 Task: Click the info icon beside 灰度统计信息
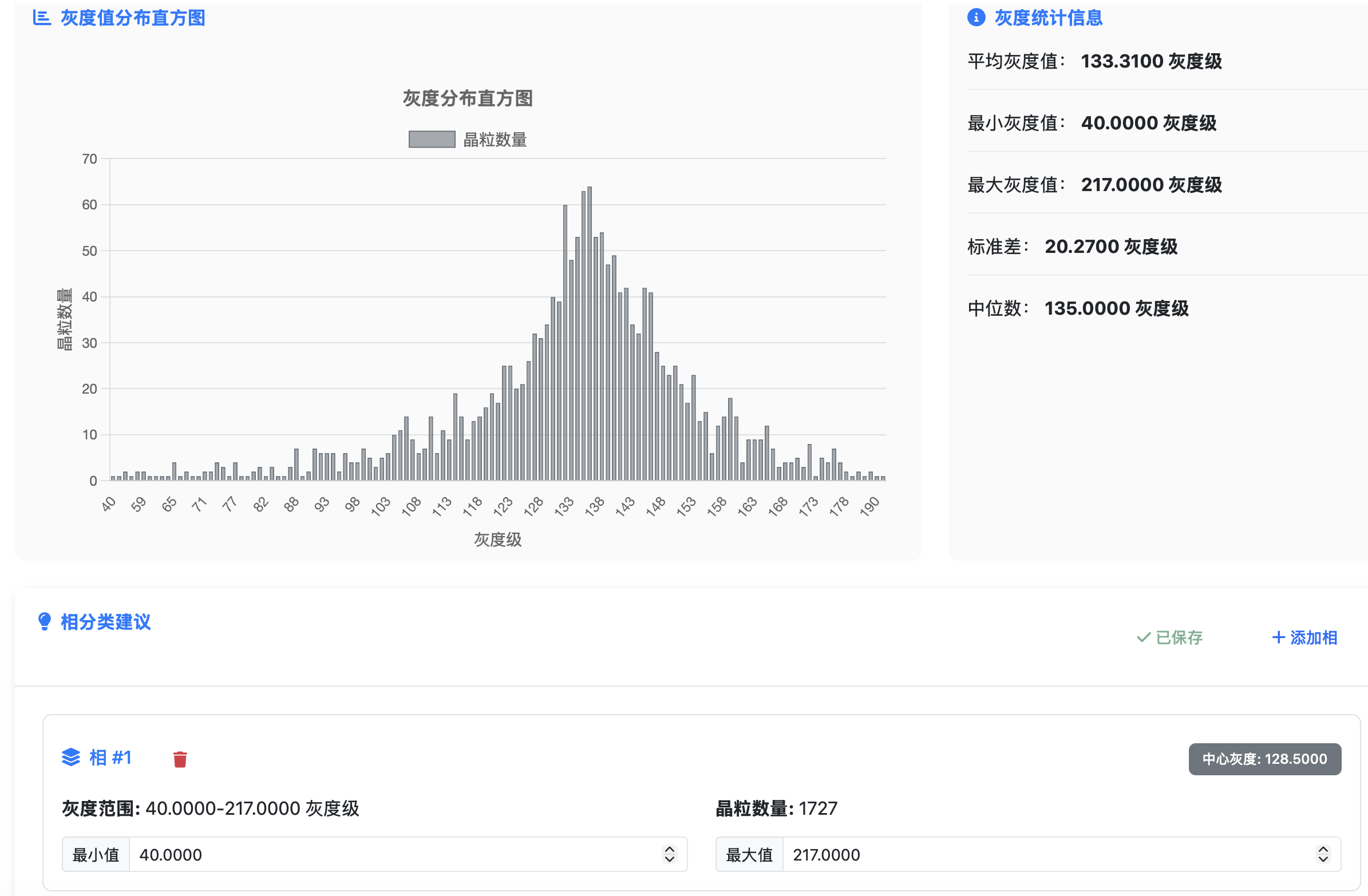[x=976, y=18]
